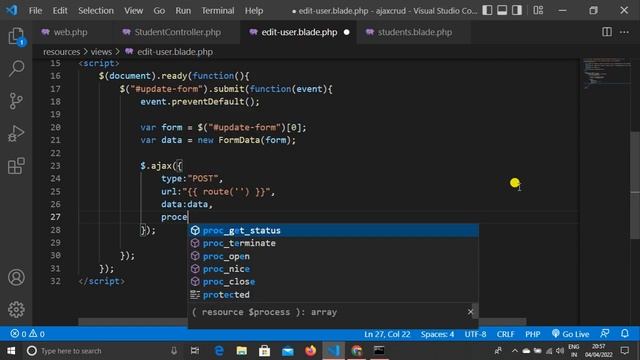
Task: Click the views breadcrumb
Action: click(101, 52)
